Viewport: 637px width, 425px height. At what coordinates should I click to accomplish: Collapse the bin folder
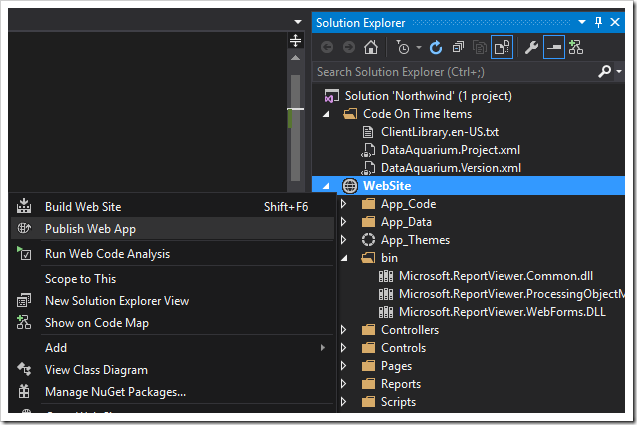tap(343, 258)
